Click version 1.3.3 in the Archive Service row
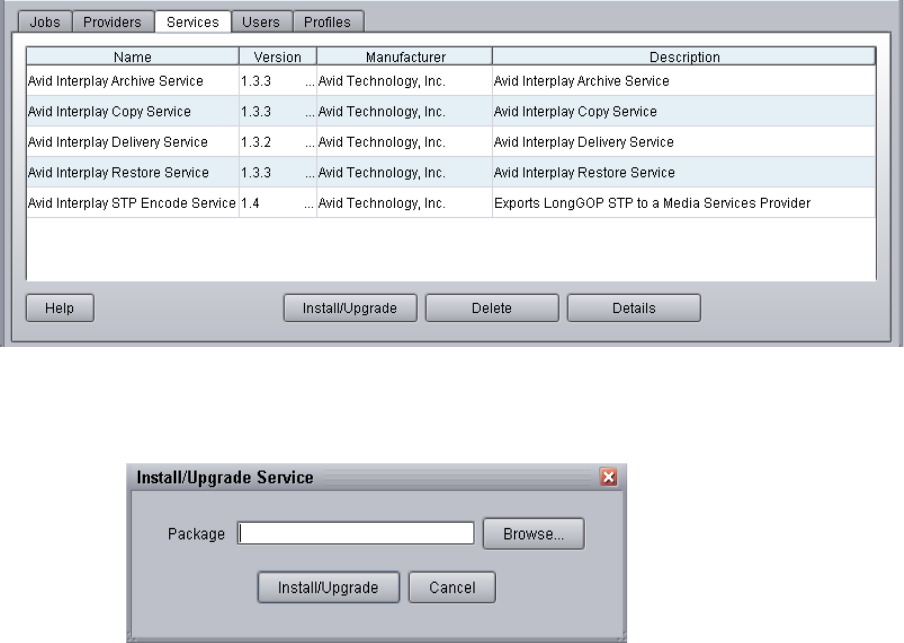The height and width of the screenshot is (643, 904). (278, 81)
